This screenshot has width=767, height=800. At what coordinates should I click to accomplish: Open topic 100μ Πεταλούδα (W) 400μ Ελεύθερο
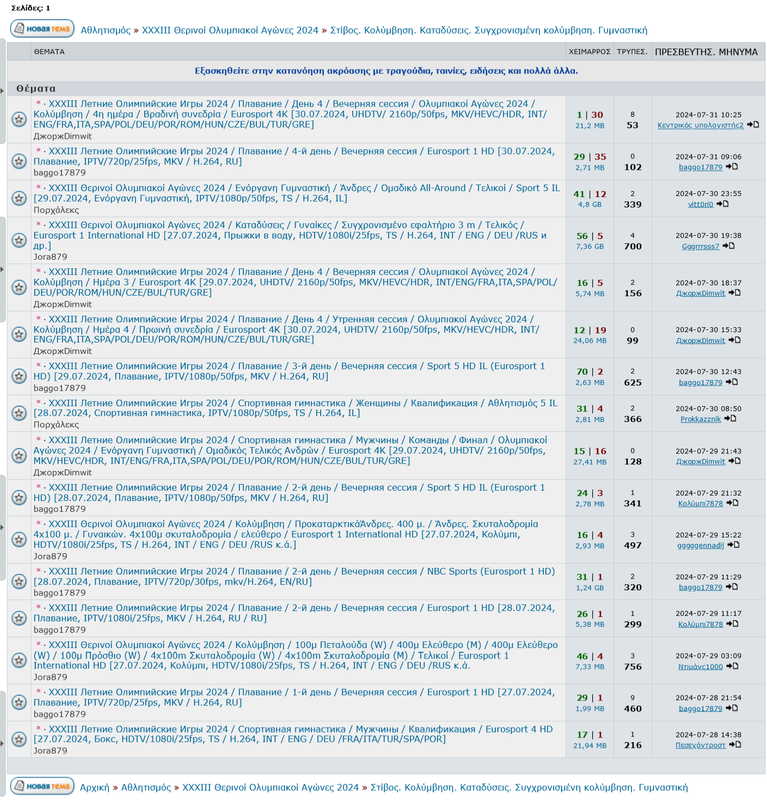[295, 655]
